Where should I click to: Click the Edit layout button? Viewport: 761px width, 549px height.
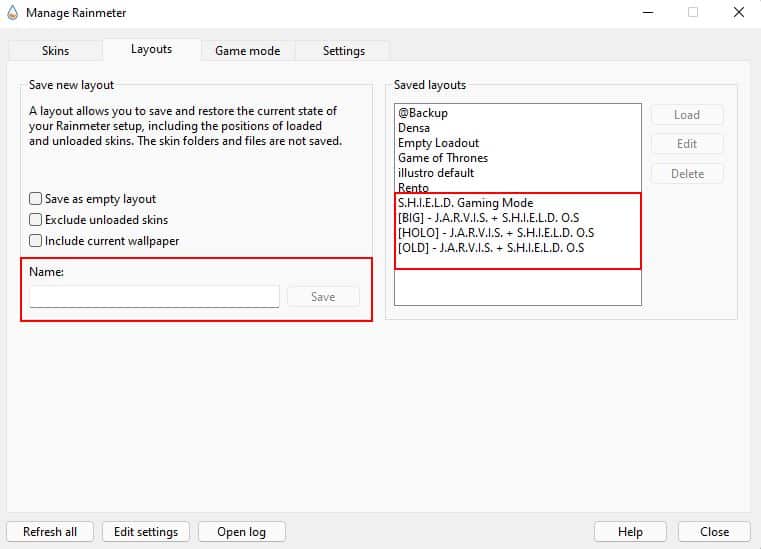(687, 144)
